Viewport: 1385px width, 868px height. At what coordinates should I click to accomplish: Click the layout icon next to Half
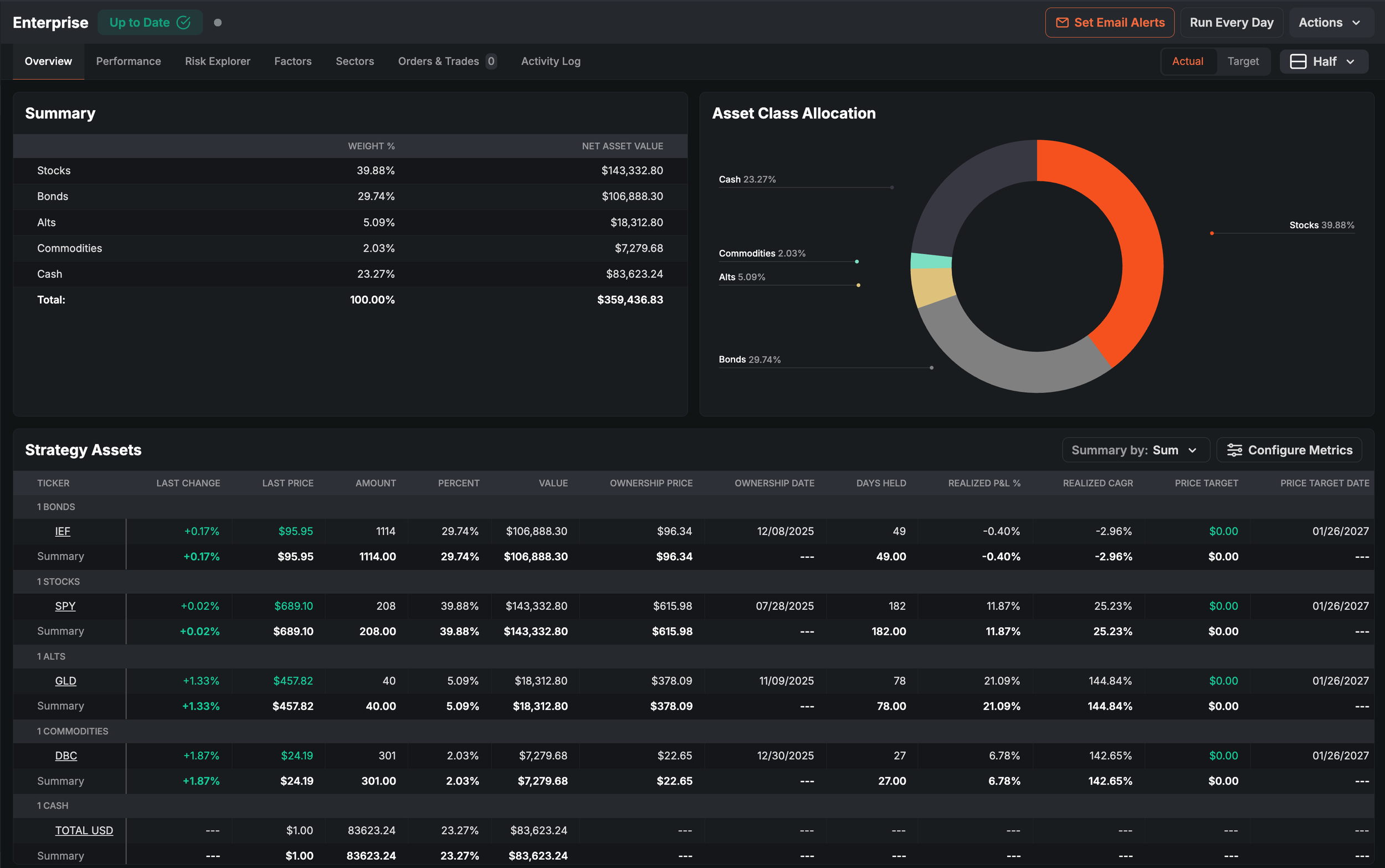click(x=1298, y=61)
